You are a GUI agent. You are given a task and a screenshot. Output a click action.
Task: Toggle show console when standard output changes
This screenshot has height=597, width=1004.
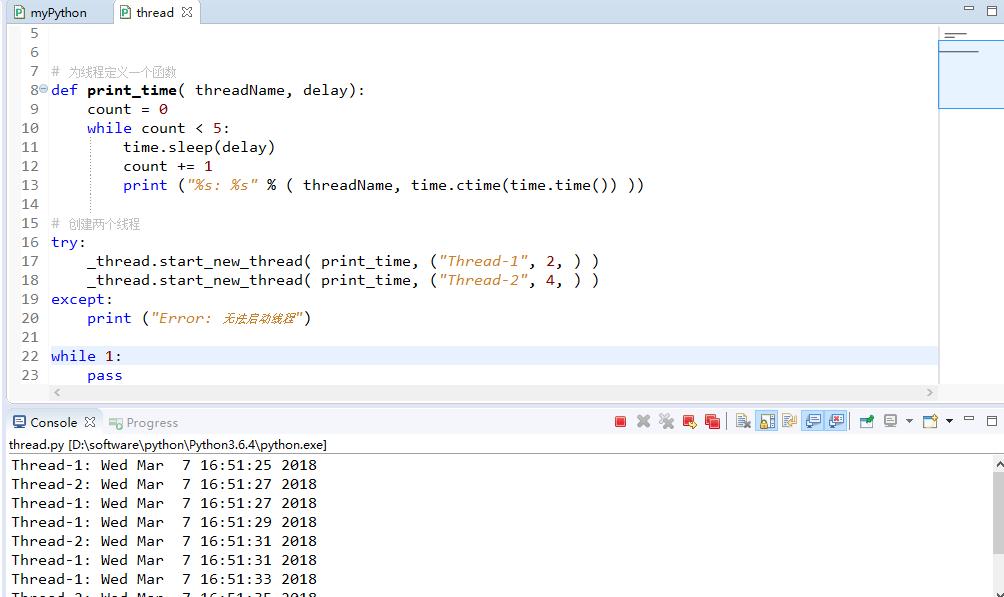813,421
